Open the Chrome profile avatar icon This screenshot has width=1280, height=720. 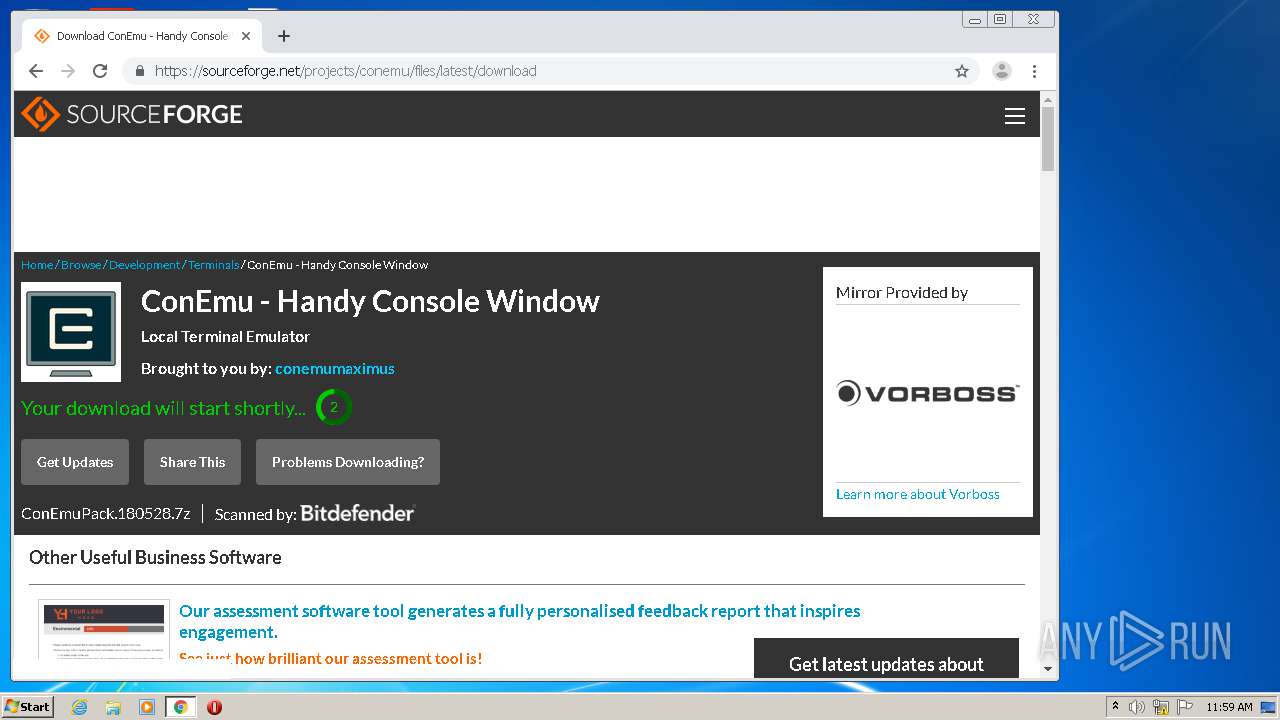point(1001,71)
